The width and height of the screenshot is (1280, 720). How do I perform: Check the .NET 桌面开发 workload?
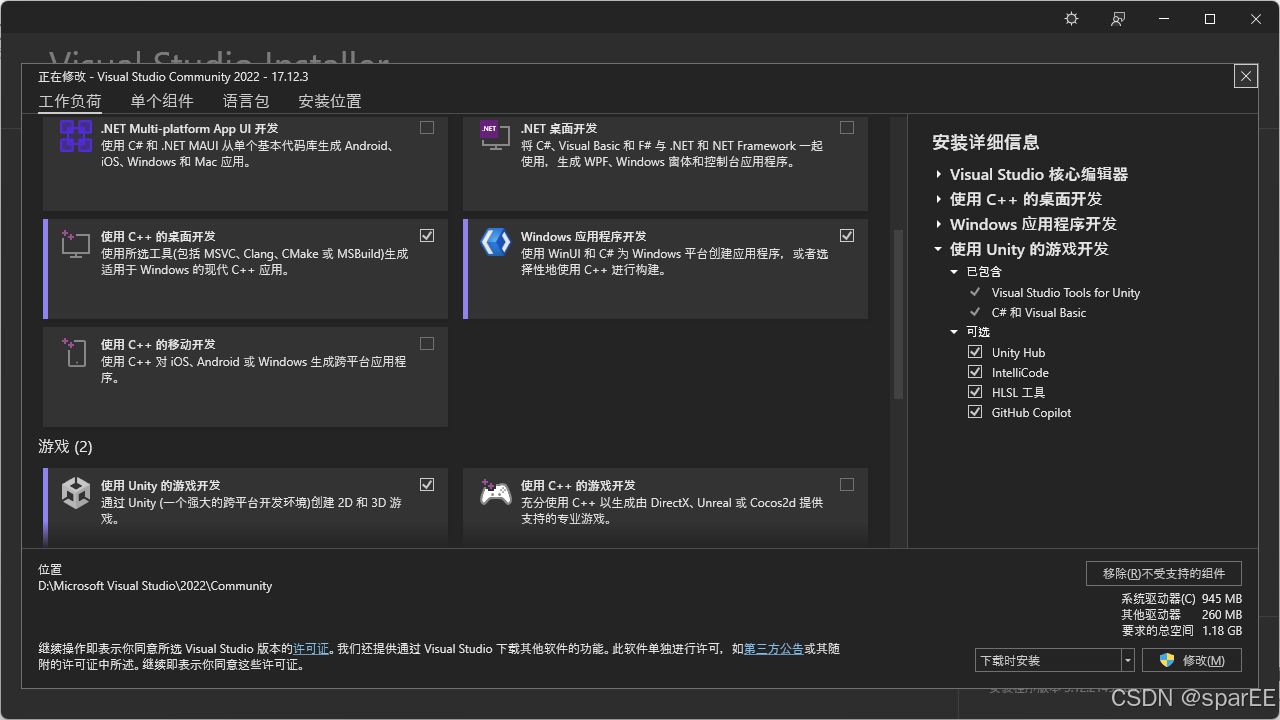coord(847,127)
